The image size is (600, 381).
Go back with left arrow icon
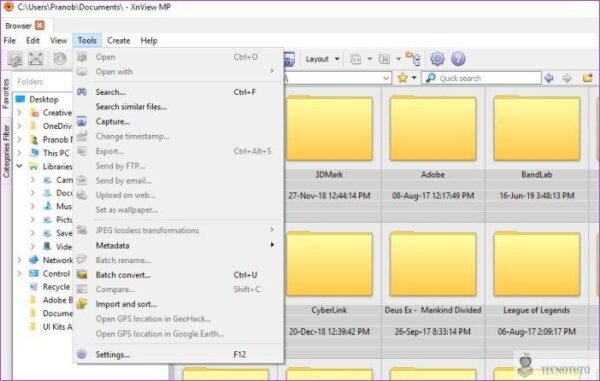pos(549,78)
